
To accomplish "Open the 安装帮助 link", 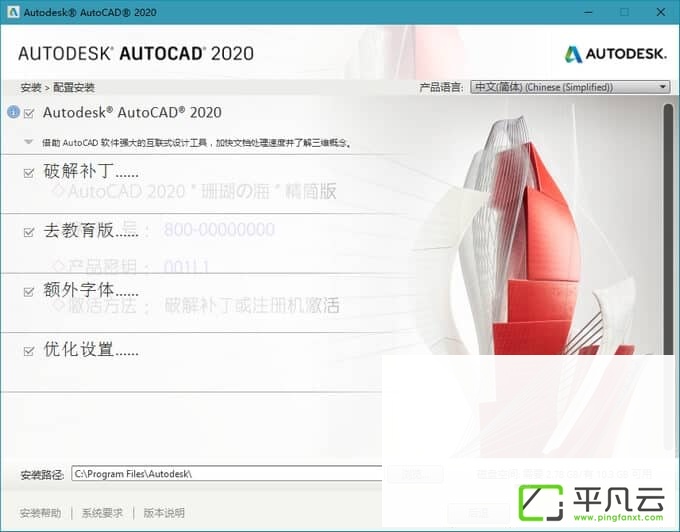I will click(40, 513).
